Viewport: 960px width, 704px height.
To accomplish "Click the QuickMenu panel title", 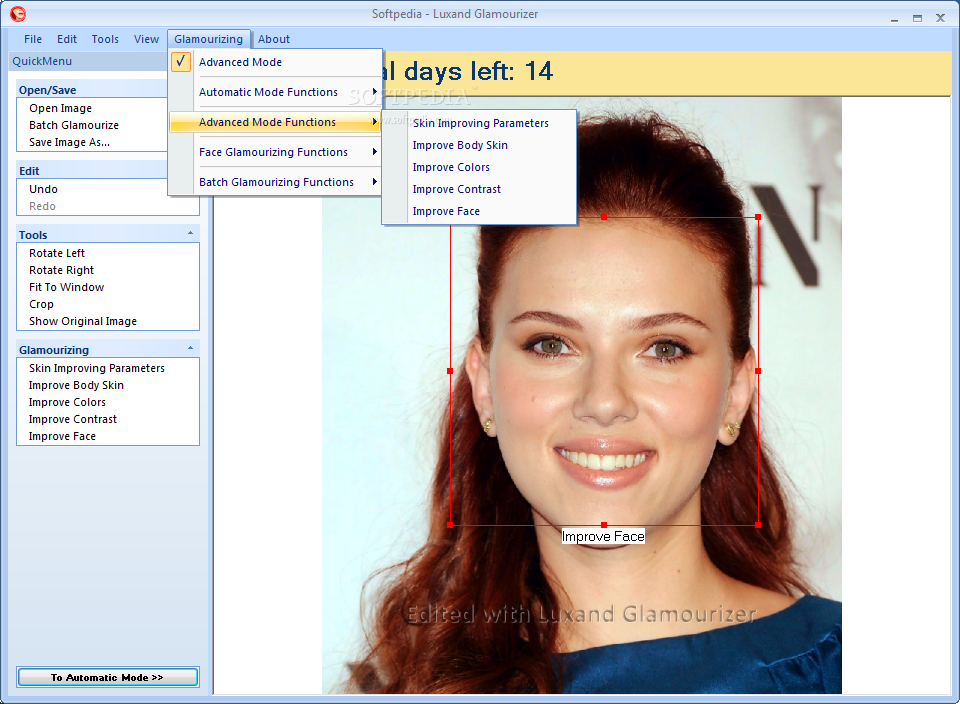I will coord(42,61).
